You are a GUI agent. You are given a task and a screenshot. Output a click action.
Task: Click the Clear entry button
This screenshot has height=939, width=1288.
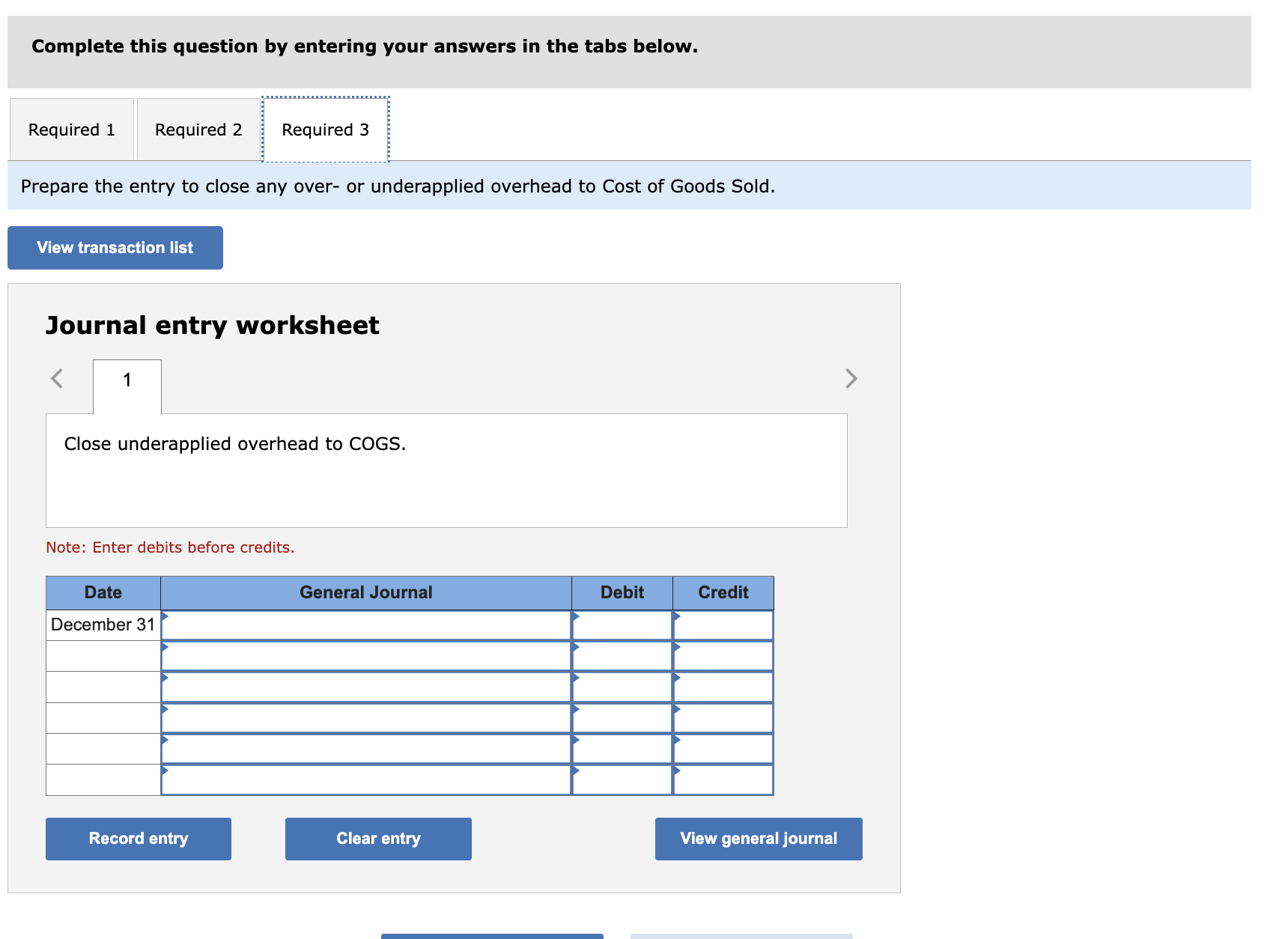[x=377, y=838]
